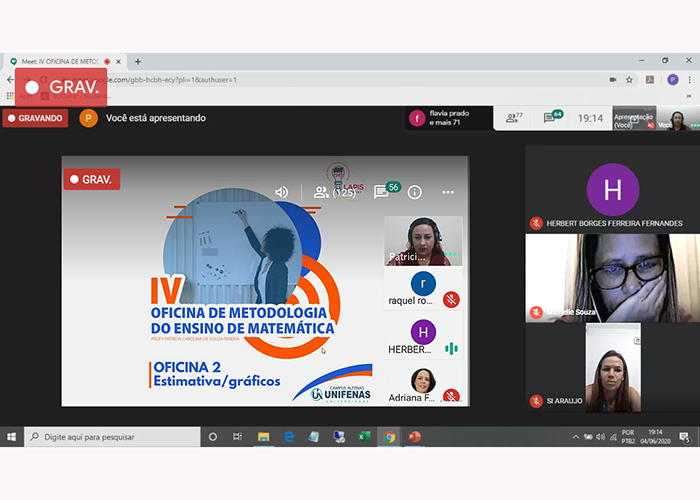700x500 pixels.
Task: Click the PDF extension icon in Chrome toolbar
Action: coord(650,80)
